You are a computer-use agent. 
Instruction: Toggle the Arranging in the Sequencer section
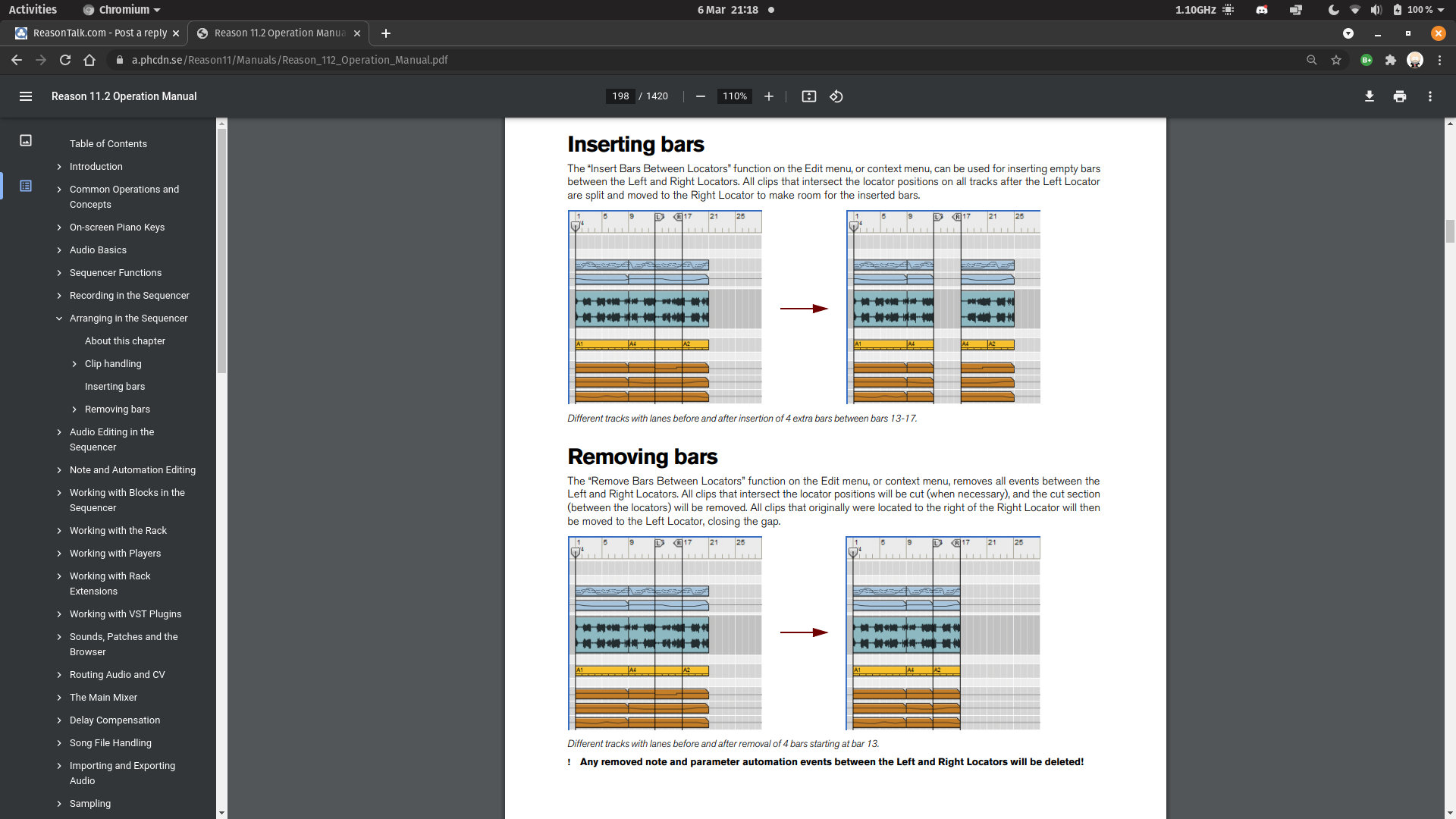(60, 318)
